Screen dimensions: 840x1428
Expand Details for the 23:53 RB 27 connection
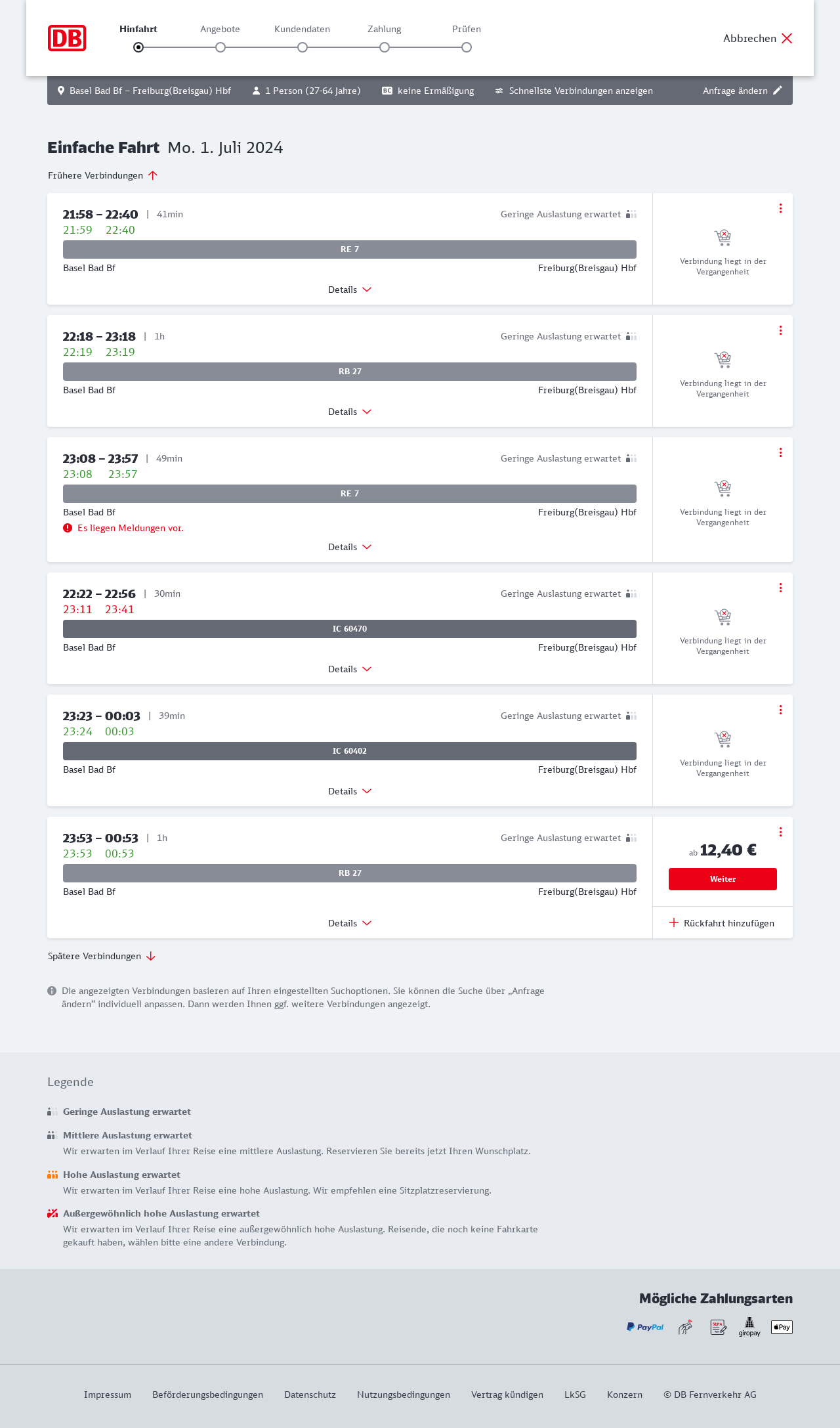pyautogui.click(x=350, y=923)
